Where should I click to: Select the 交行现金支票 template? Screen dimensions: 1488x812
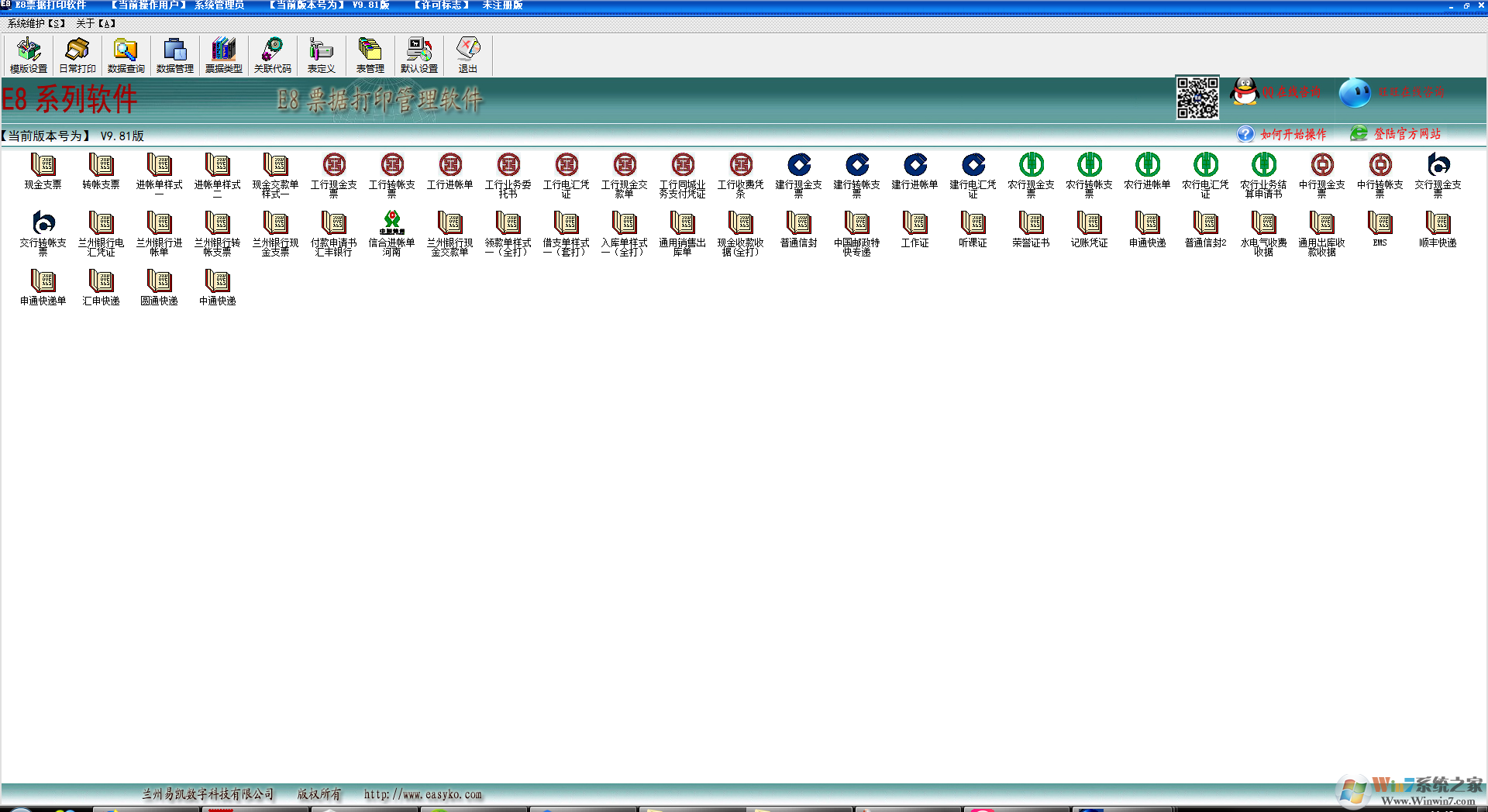click(1438, 175)
